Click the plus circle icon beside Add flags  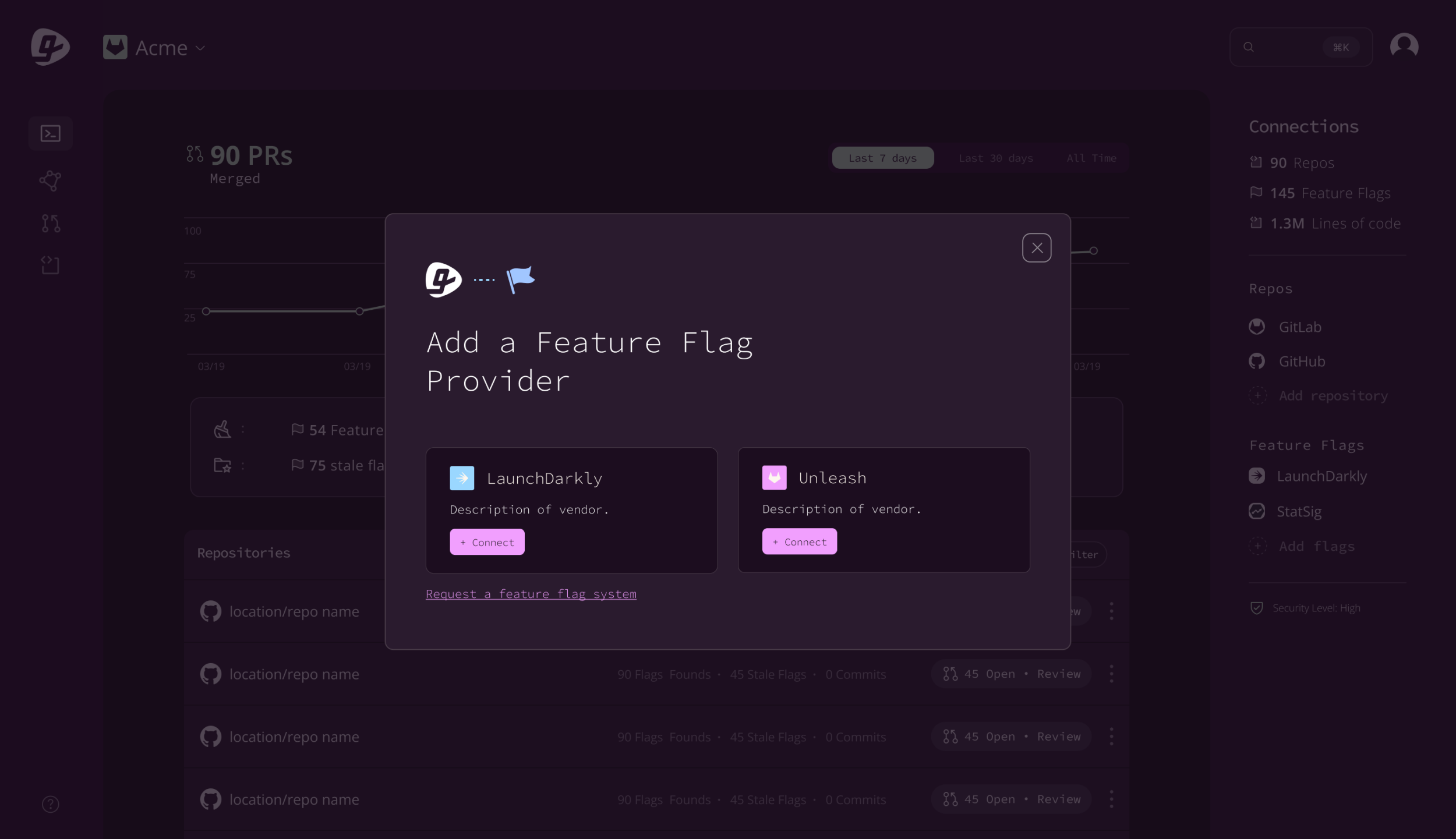pos(1257,546)
